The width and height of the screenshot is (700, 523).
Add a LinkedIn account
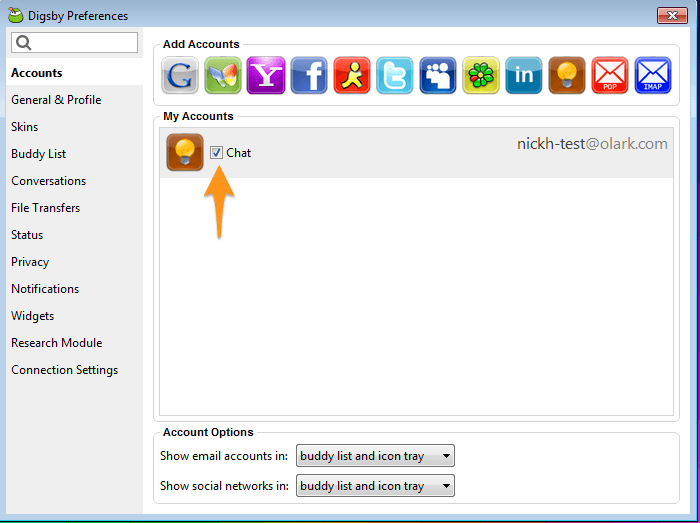pos(524,75)
